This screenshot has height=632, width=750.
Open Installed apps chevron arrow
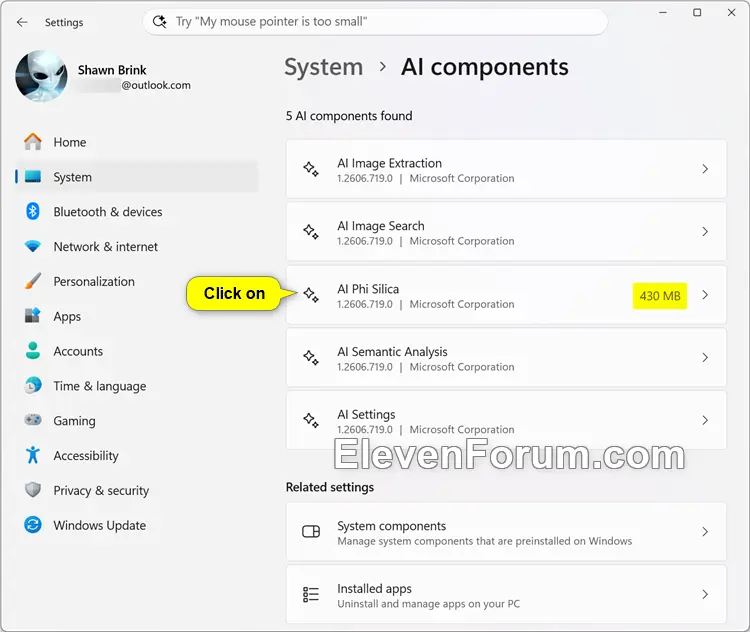coord(705,594)
